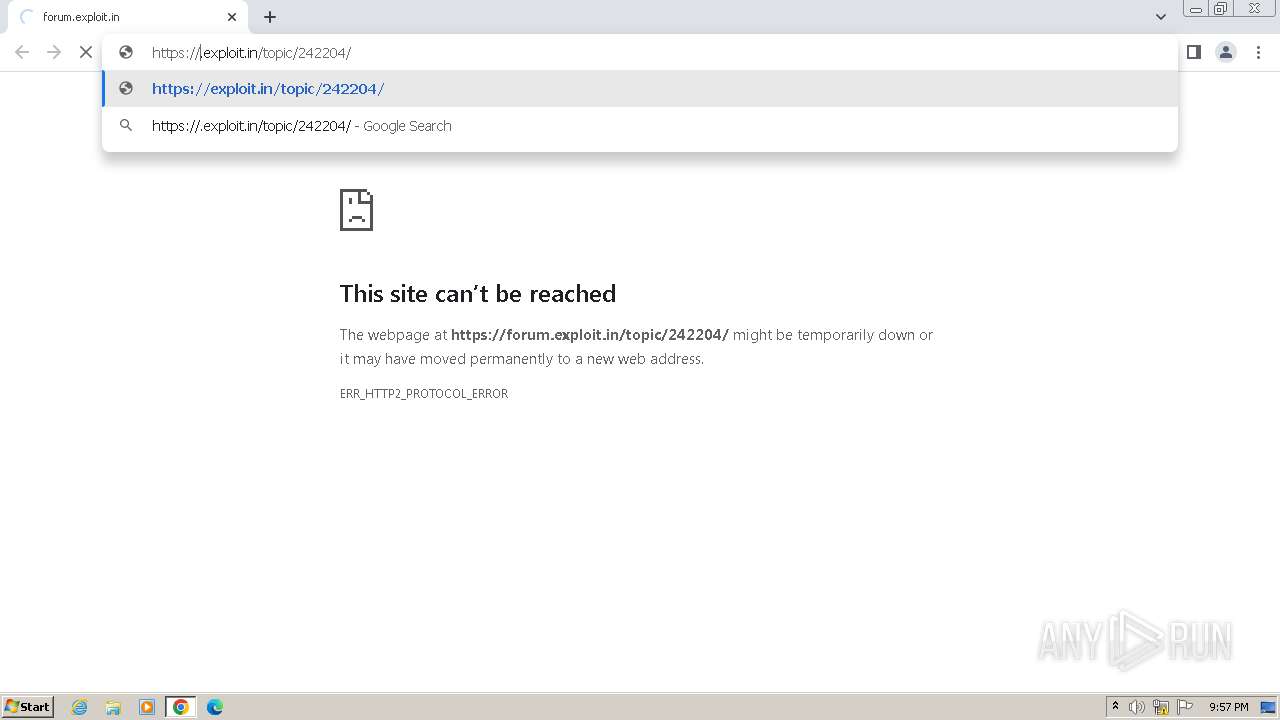Launch Microsoft Edge from taskbar

pos(215,707)
